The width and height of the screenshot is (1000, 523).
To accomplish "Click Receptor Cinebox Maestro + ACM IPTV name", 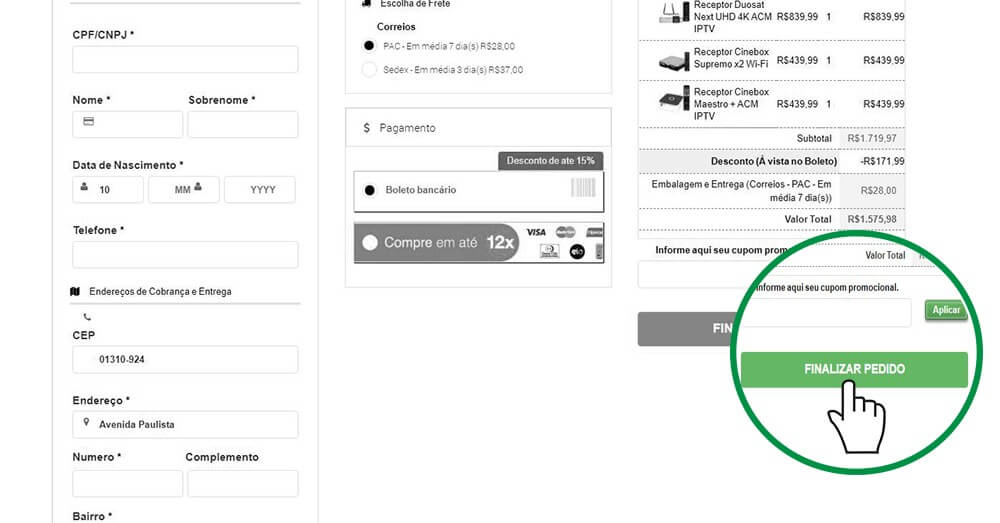I will (x=732, y=104).
